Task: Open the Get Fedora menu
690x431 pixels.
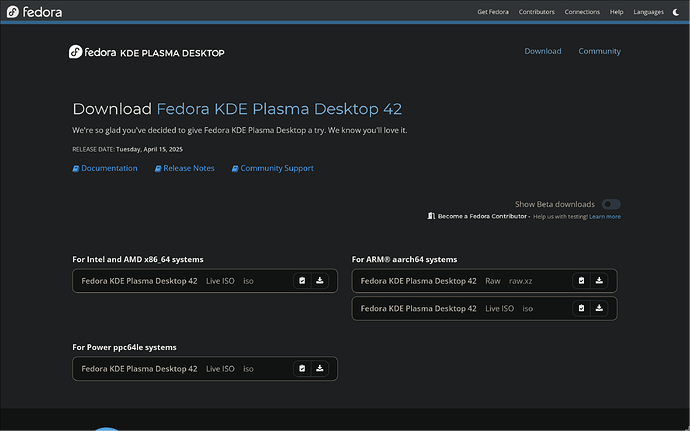Action: click(x=493, y=12)
